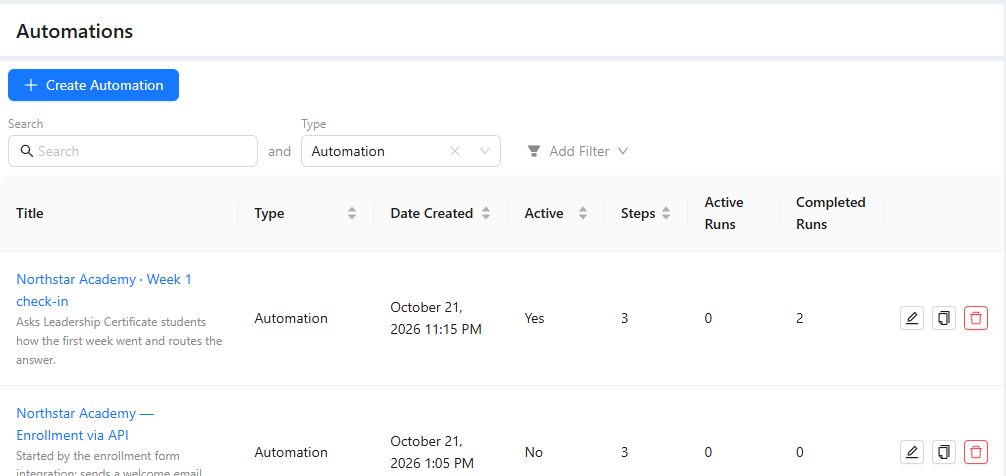
Task: Edit the Enrollment via API automation
Action: [x=912, y=452]
